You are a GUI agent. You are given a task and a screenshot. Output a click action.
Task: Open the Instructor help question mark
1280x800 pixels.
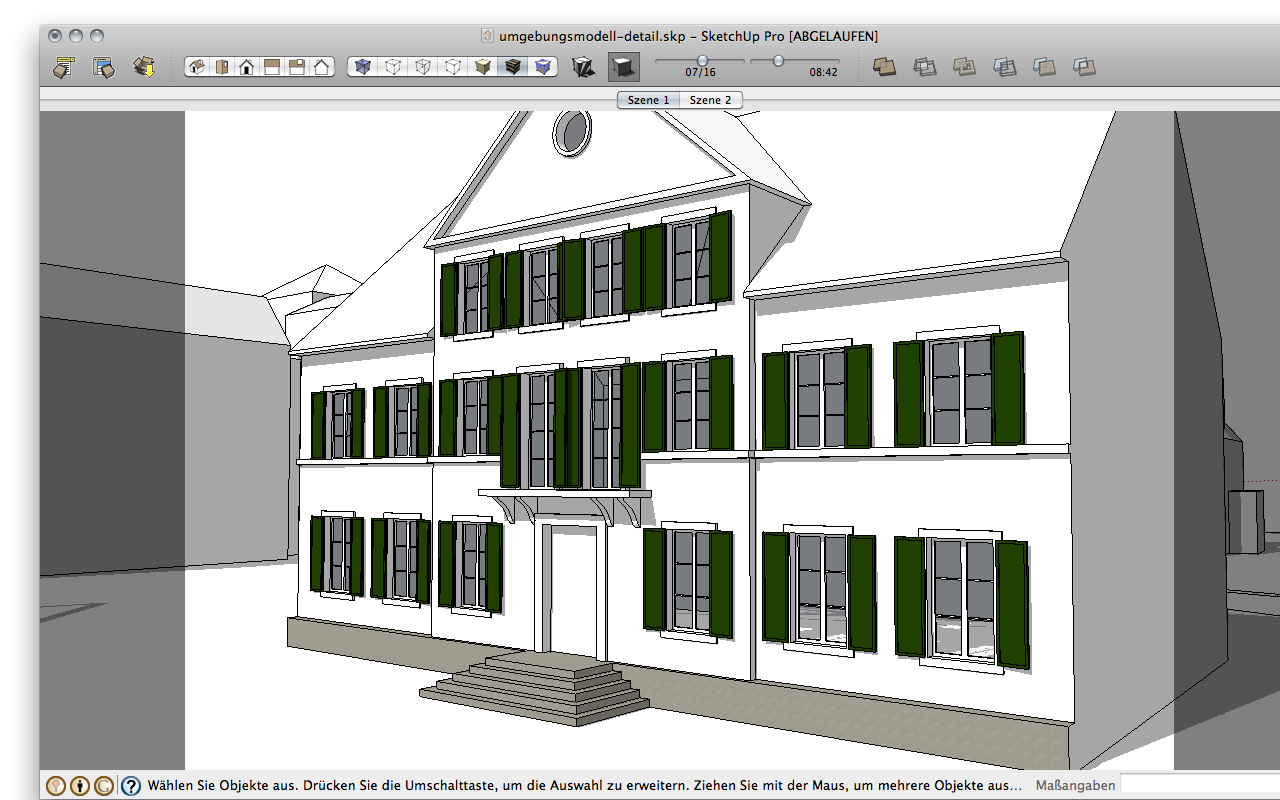pos(131,786)
